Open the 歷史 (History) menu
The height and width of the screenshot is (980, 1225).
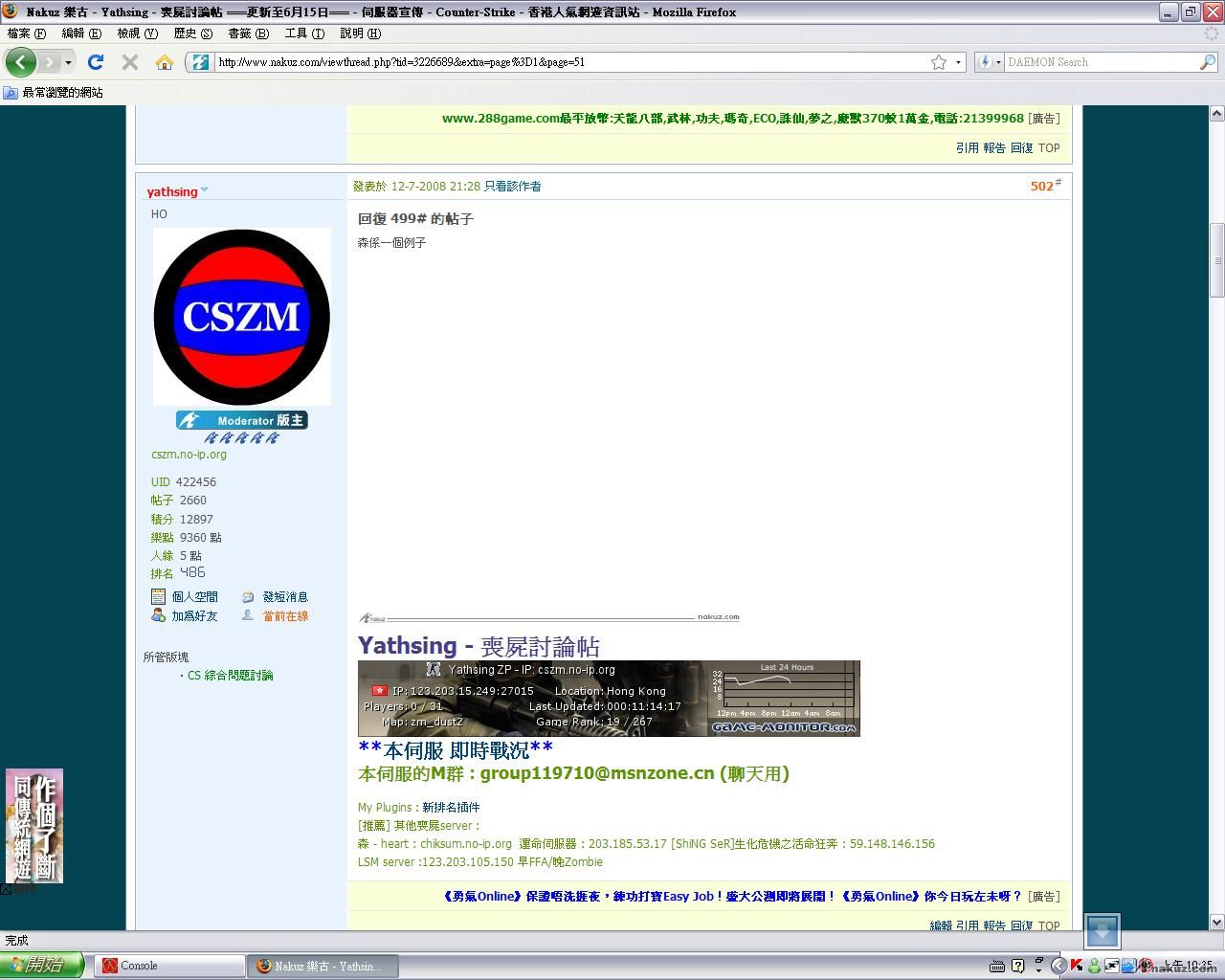tap(192, 33)
